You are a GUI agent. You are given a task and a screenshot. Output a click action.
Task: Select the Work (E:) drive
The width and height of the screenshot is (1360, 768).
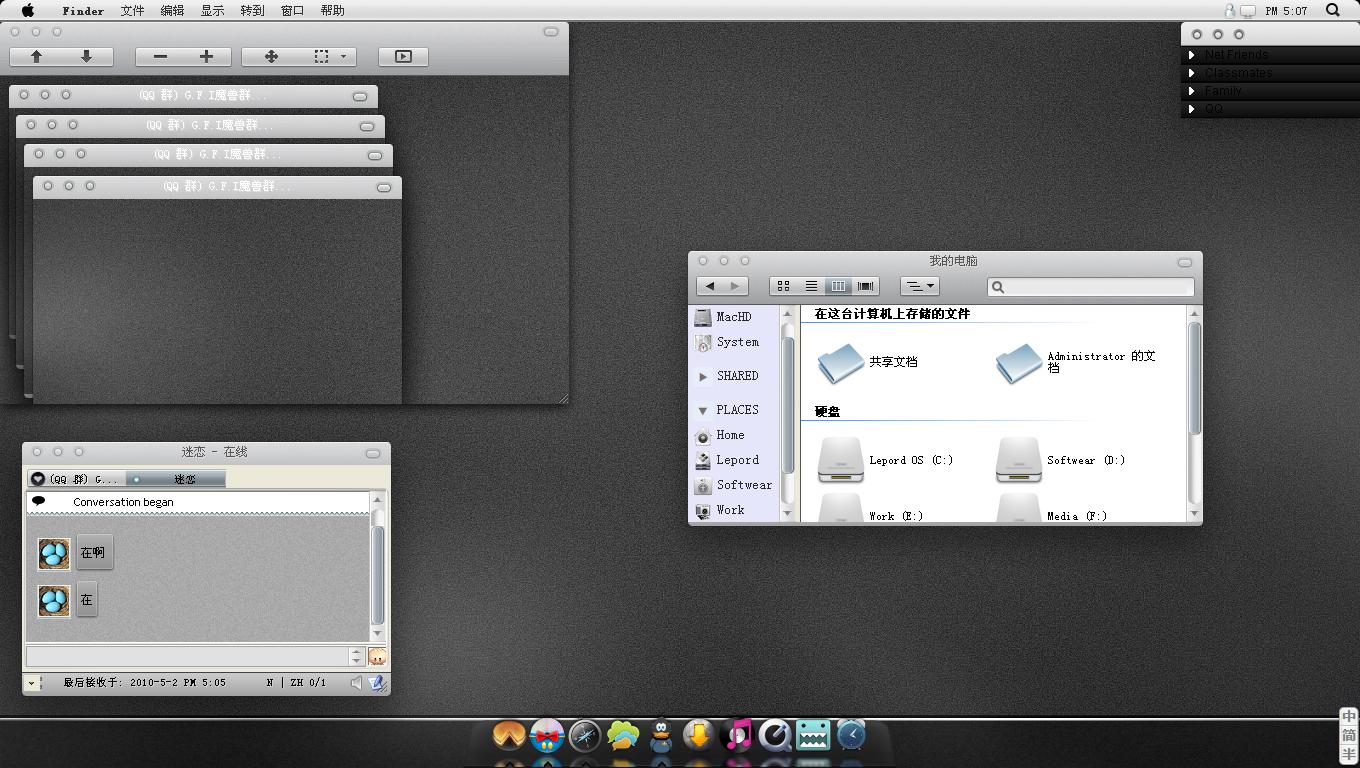coord(870,508)
